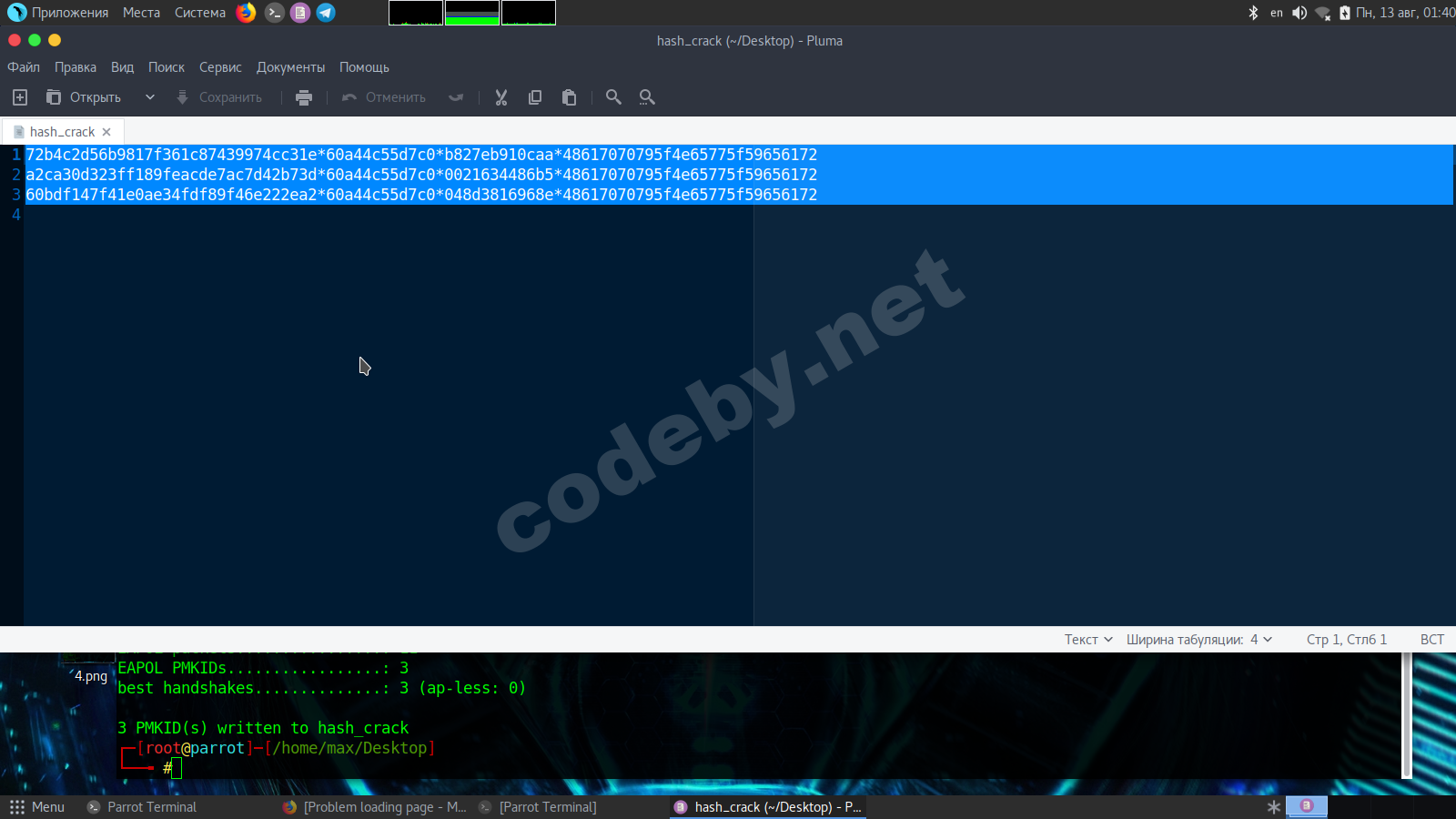Launch Pluma from purple panel icon
The height and width of the screenshot is (819, 1456).
300,13
